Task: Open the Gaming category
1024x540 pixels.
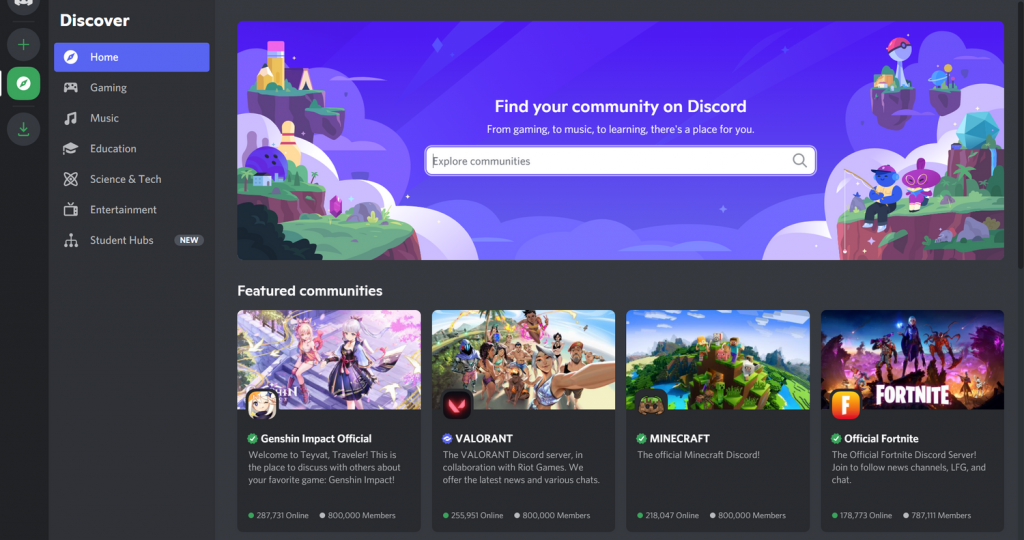Action: [132, 87]
